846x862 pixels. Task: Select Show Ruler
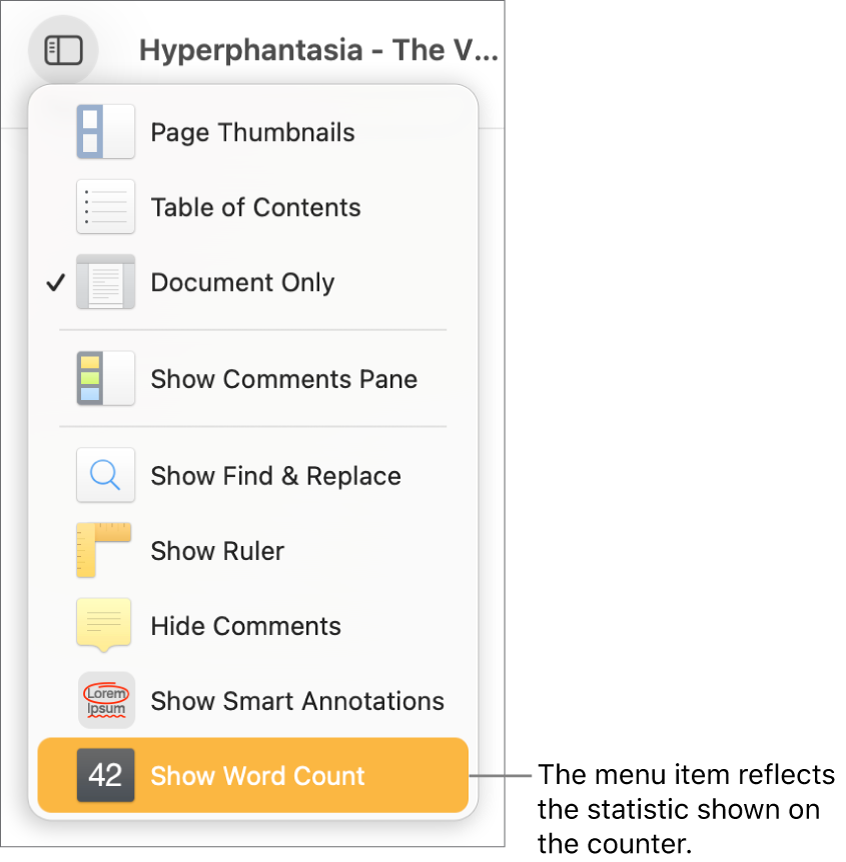pyautogui.click(x=217, y=550)
